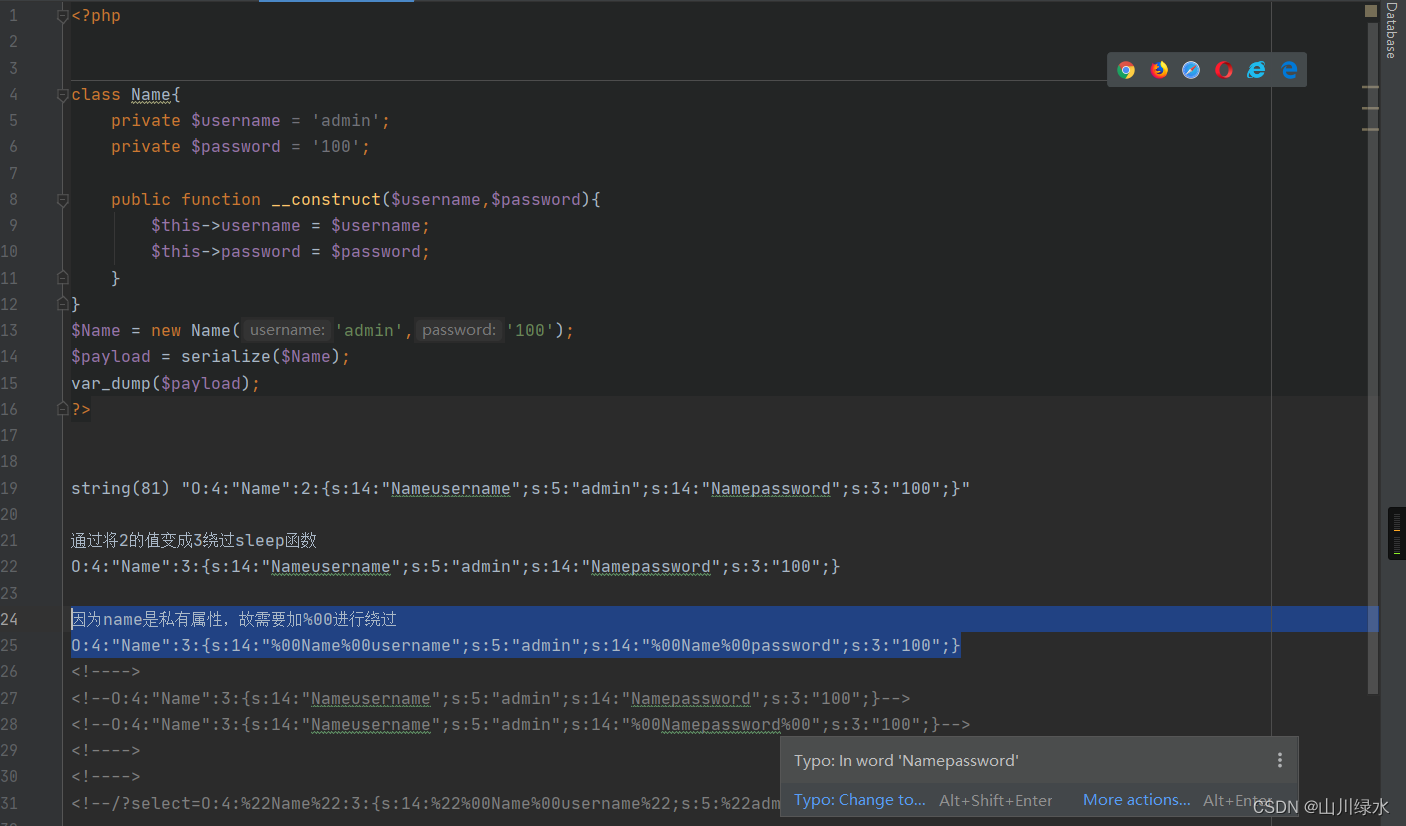Open file in Safari browser
Viewport: 1406px width, 826px height.
pyautogui.click(x=1191, y=70)
